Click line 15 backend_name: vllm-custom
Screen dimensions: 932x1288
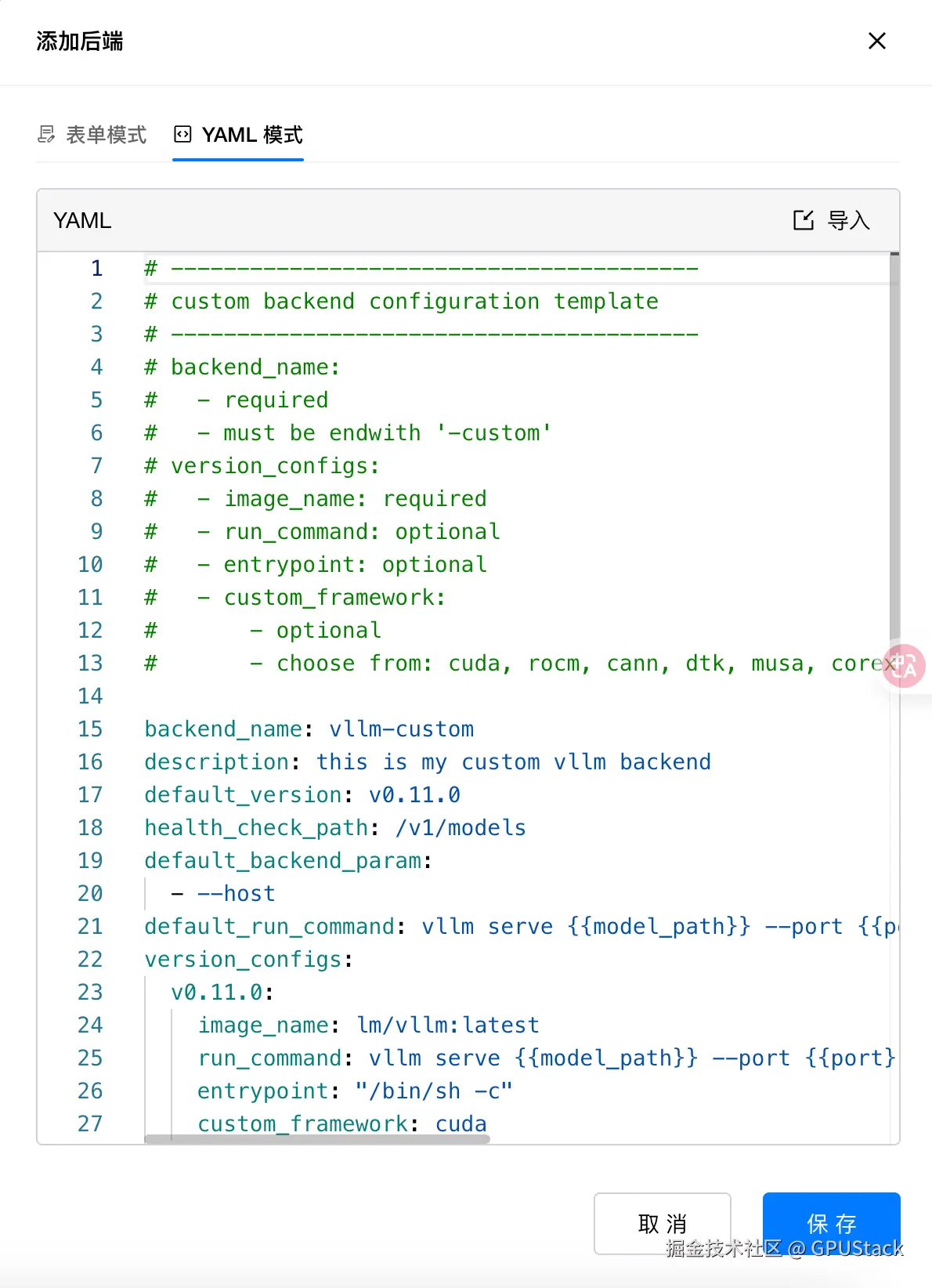click(309, 729)
